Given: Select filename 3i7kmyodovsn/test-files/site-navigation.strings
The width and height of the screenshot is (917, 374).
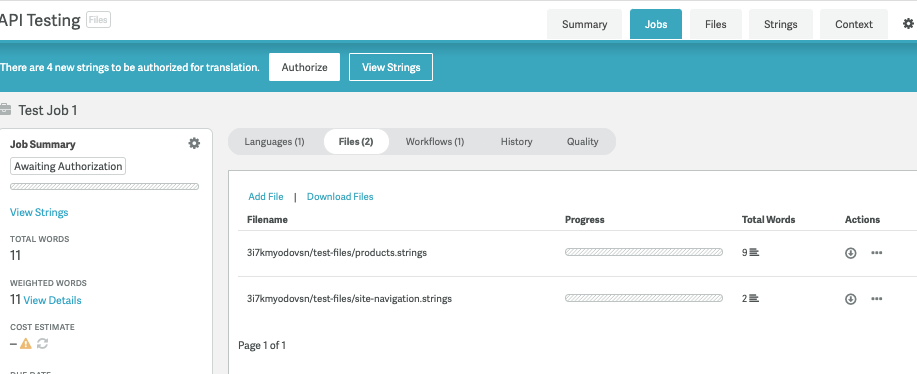Looking at the screenshot, I should (x=349, y=299).
